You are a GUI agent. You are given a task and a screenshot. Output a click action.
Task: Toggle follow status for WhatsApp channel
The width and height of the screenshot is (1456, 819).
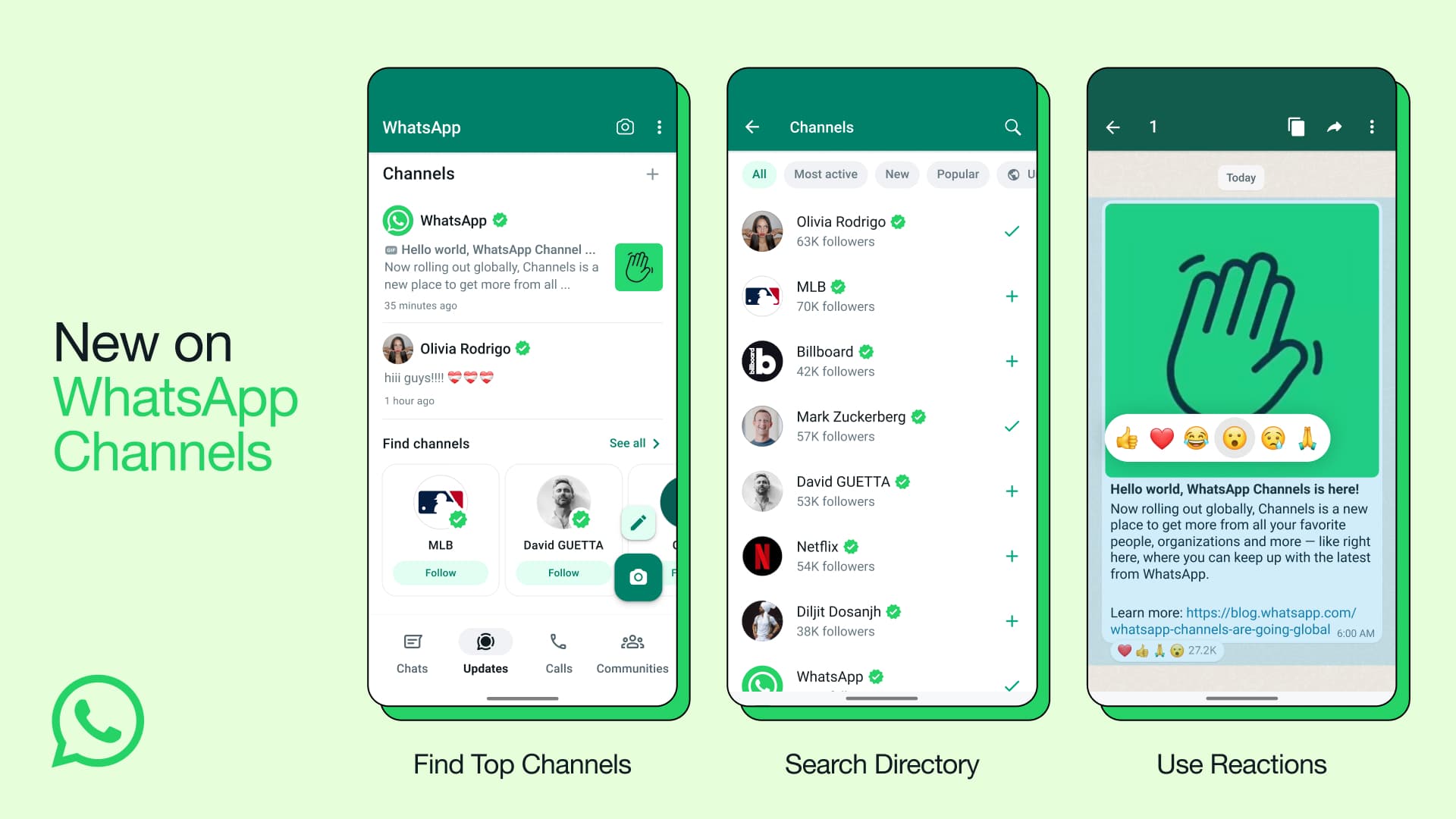tap(1012, 687)
